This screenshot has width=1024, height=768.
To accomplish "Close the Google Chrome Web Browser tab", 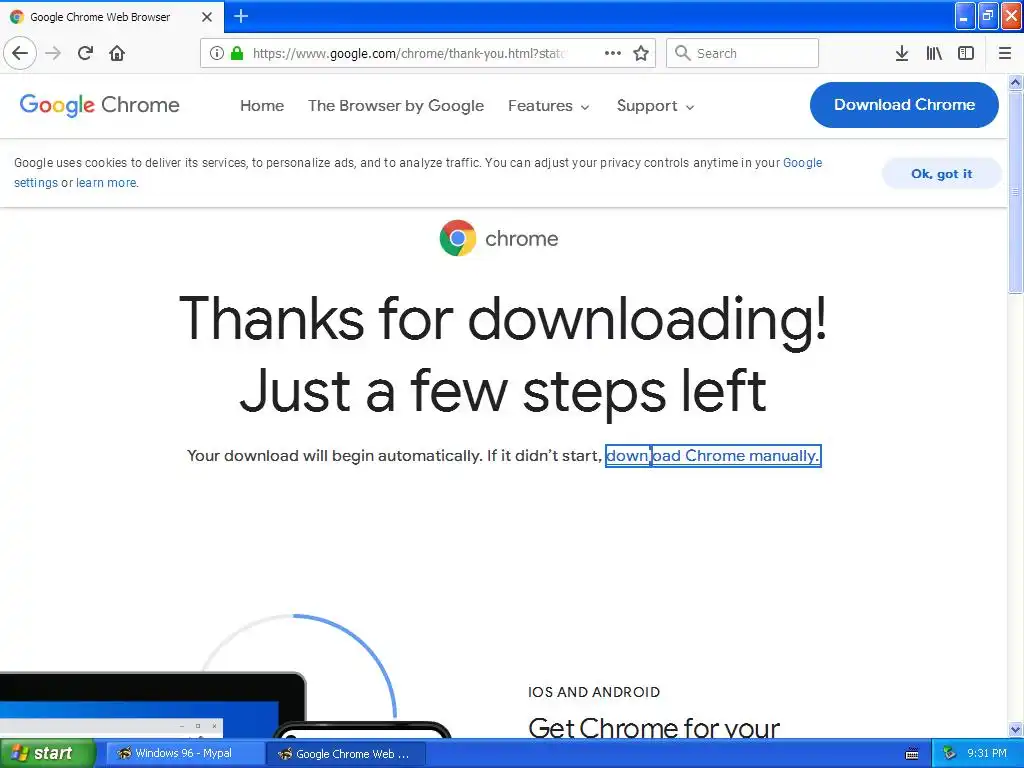I will pyautogui.click(x=207, y=17).
